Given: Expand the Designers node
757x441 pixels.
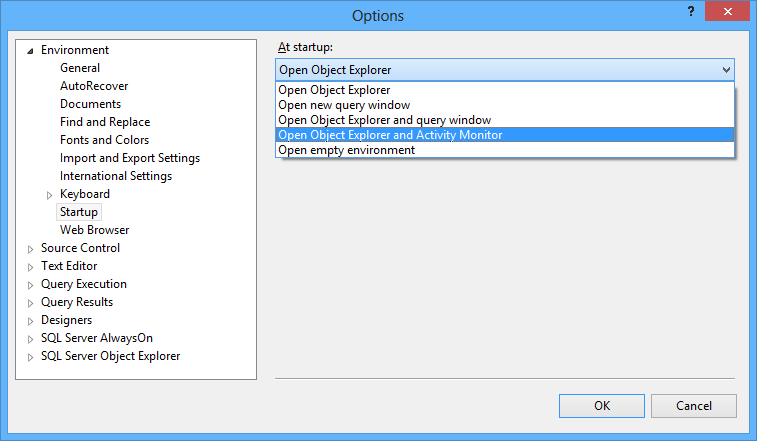Looking at the screenshot, I should pos(30,321).
